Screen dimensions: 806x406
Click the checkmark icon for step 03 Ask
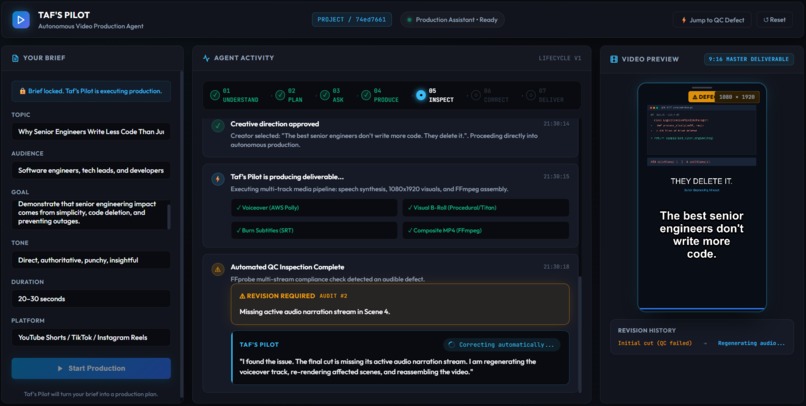pyautogui.click(x=325, y=95)
